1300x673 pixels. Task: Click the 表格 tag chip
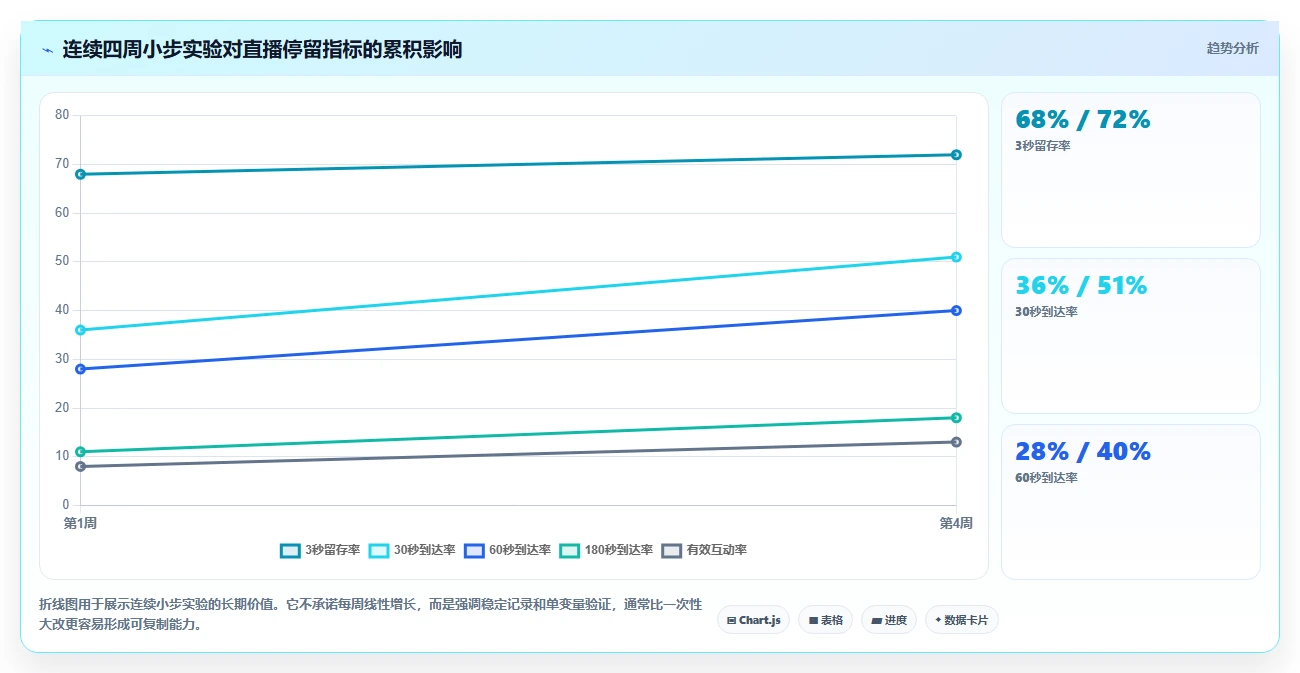[x=825, y=620]
